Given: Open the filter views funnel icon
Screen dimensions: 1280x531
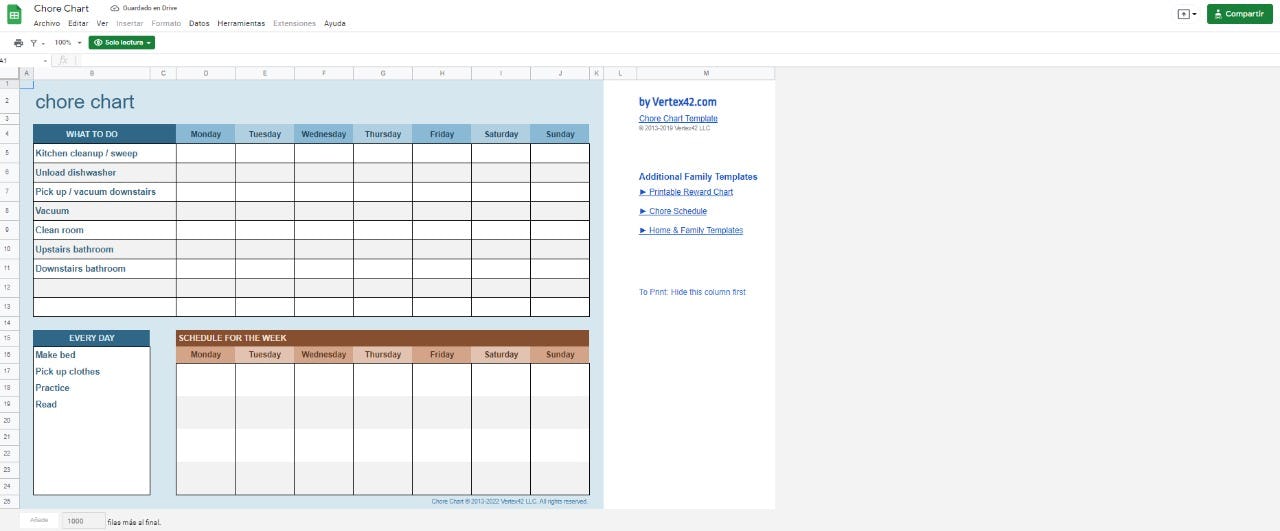Looking at the screenshot, I should pyautogui.click(x=33, y=43).
